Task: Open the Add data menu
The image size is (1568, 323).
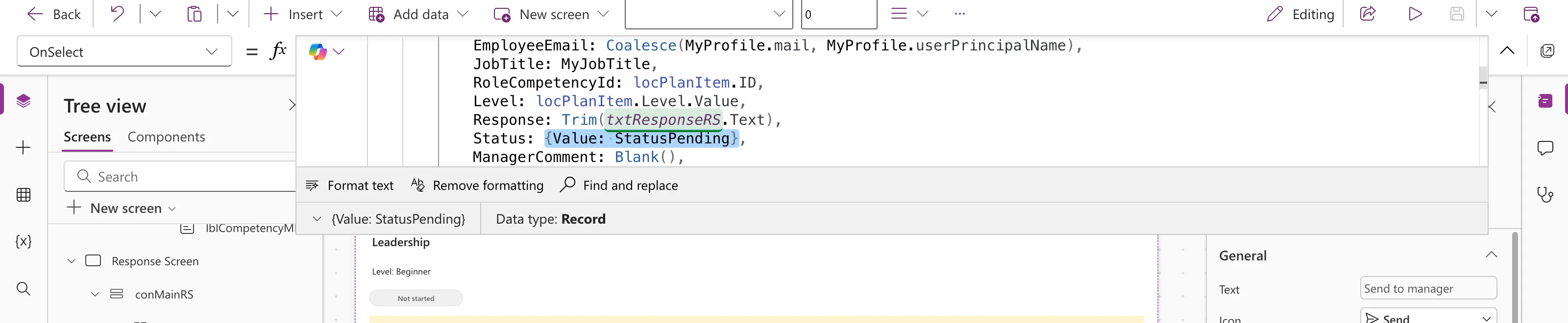Action: point(419,14)
